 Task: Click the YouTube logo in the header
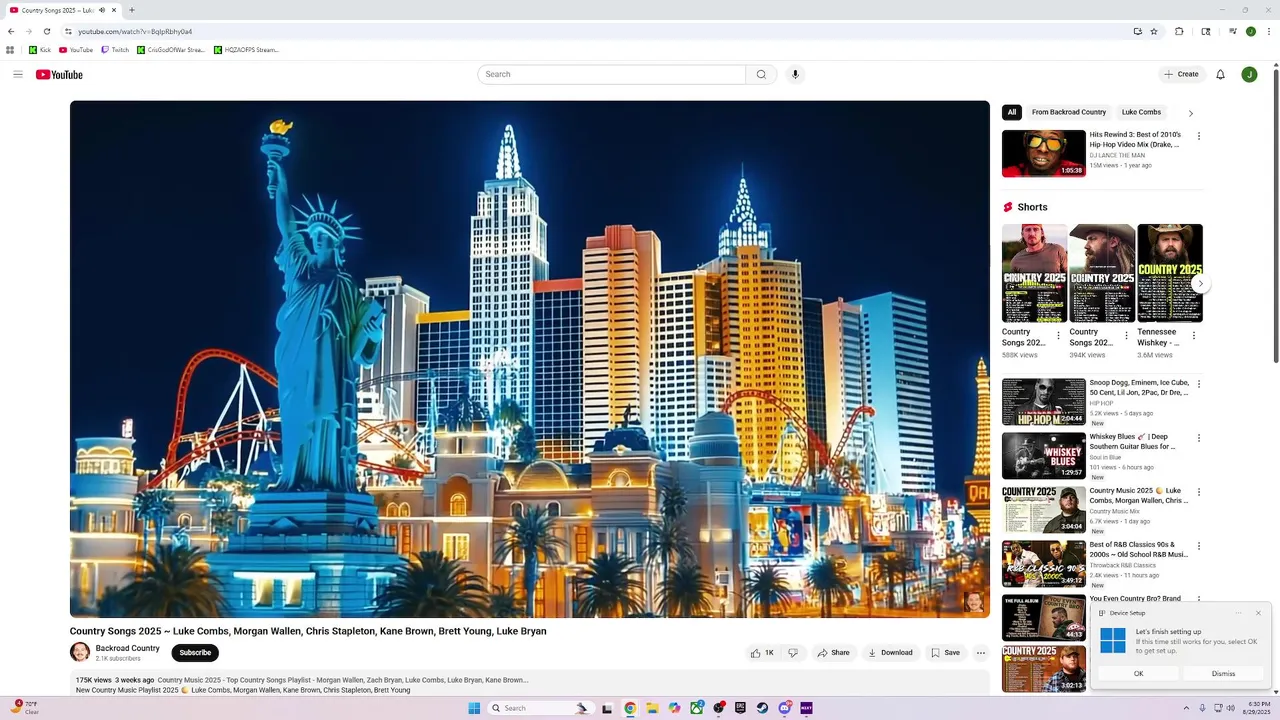click(59, 75)
